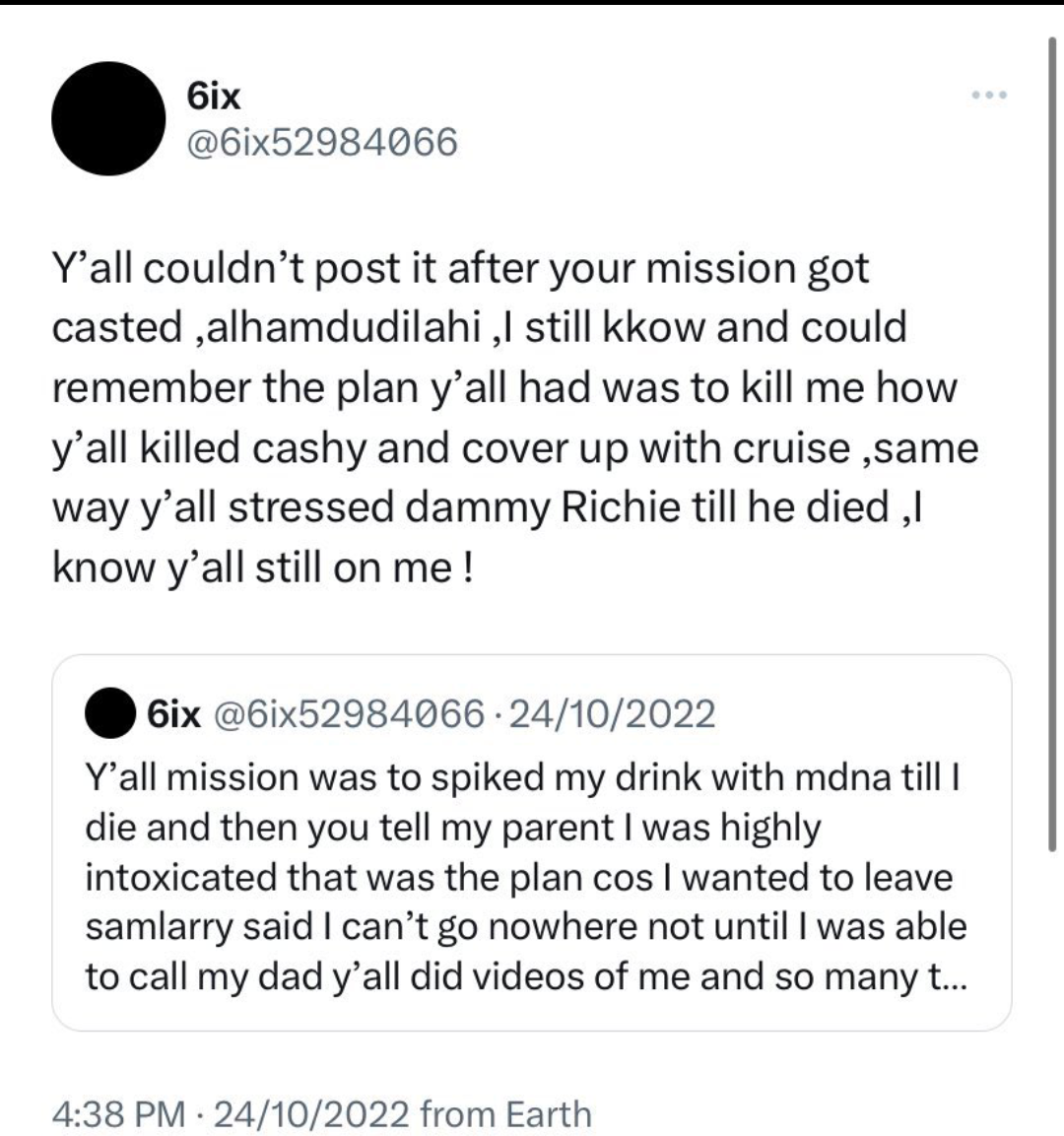This screenshot has height=1136, width=1064.
Task: Click the @6ix52984066 handle under the top name
Action: tap(321, 143)
